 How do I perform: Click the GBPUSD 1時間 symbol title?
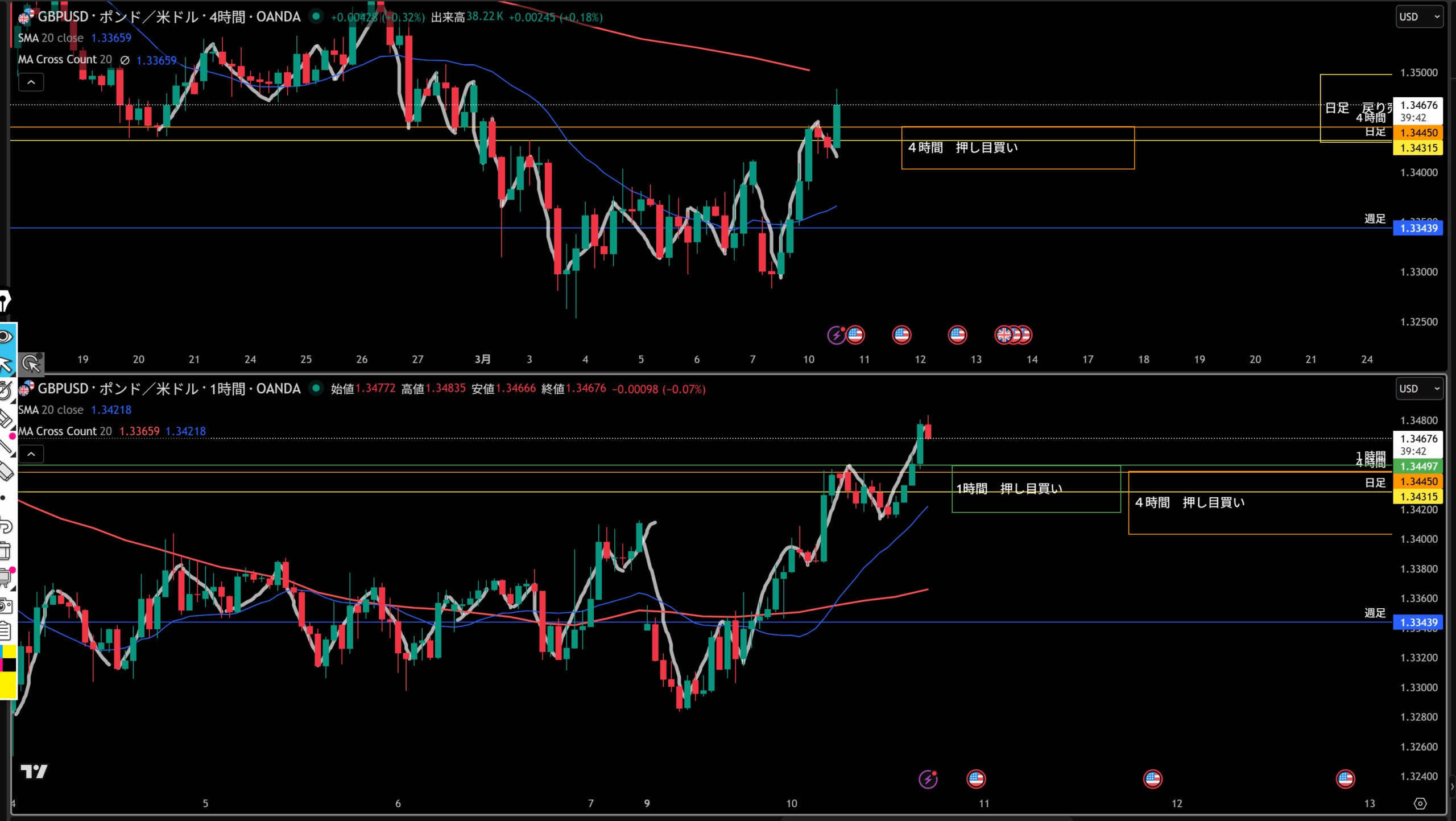point(168,389)
